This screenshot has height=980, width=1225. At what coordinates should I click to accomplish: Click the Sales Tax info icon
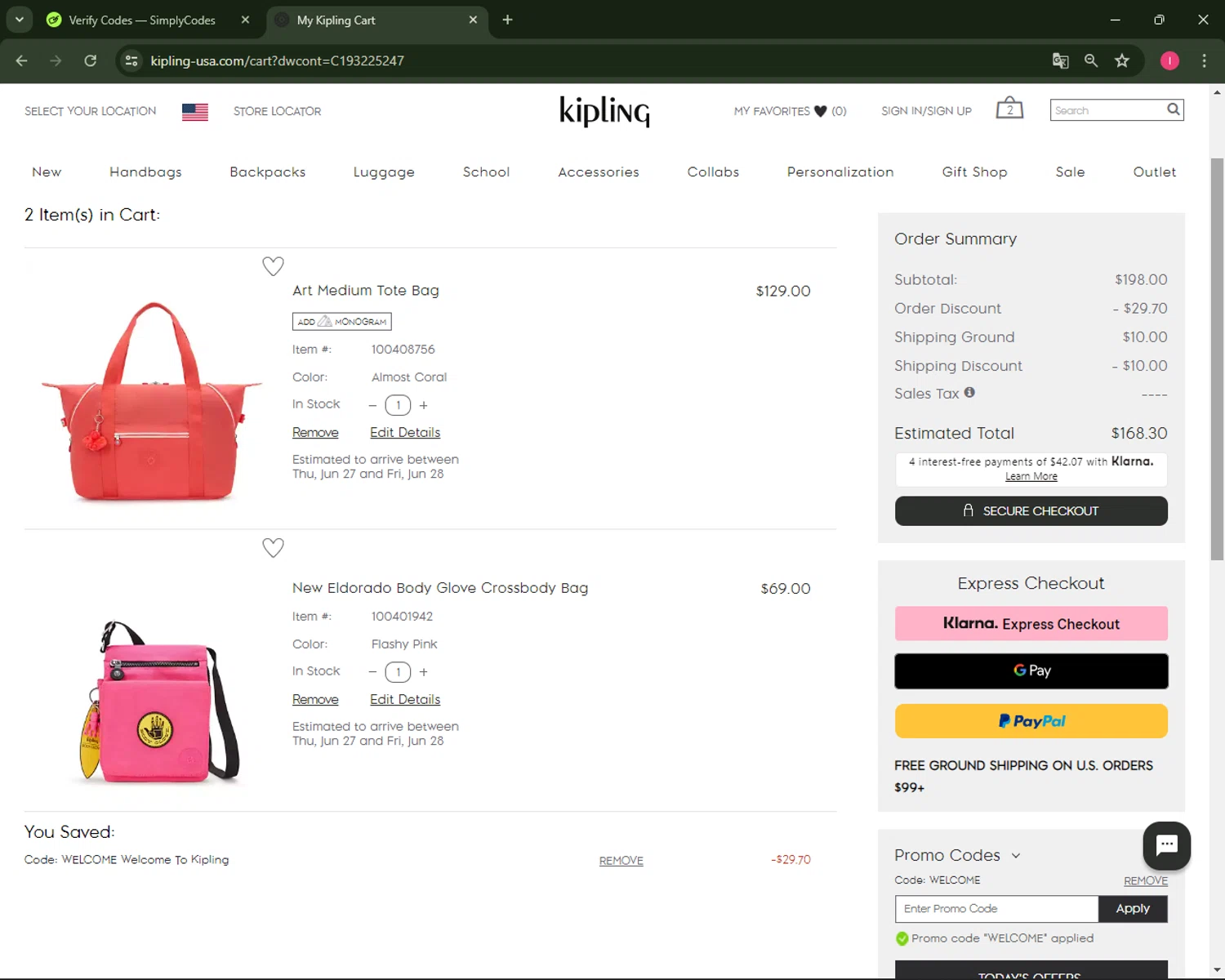[969, 392]
